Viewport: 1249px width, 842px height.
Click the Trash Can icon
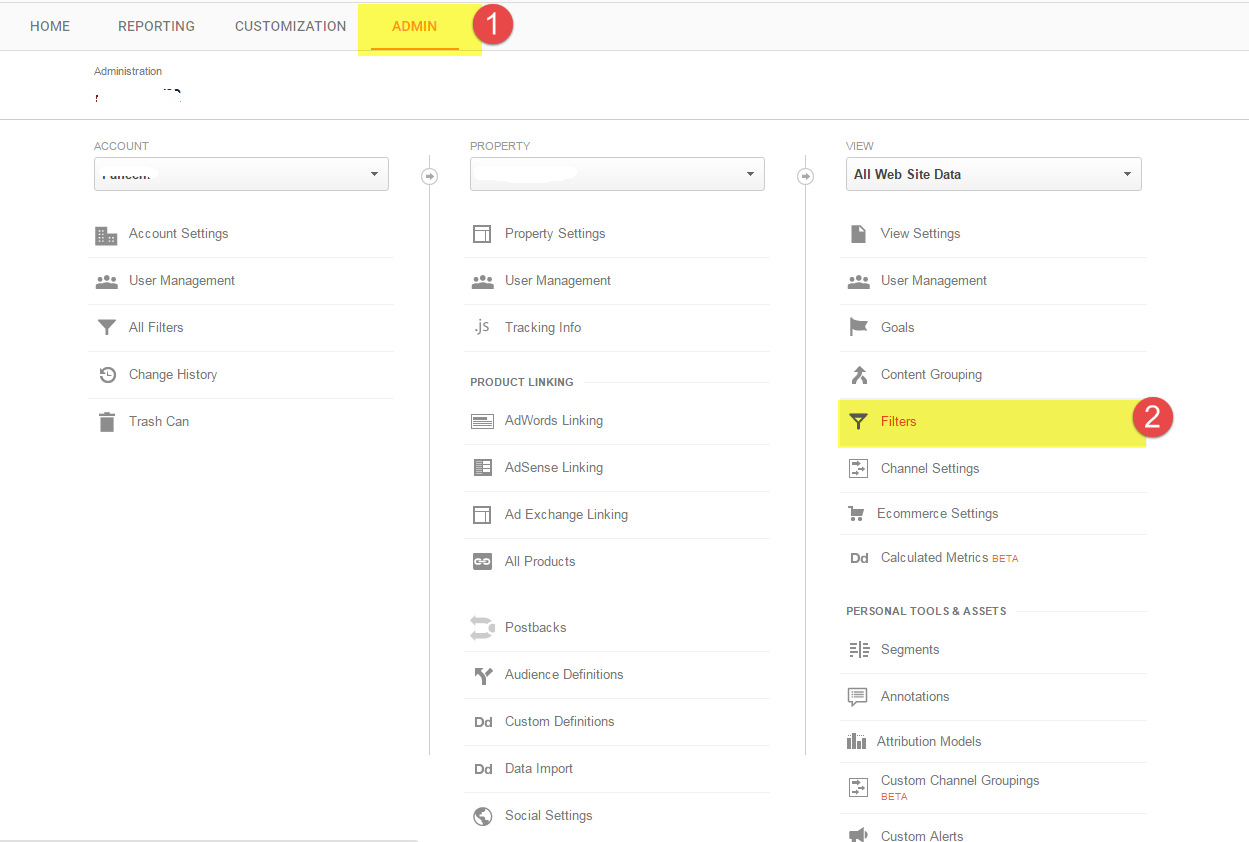pos(107,422)
